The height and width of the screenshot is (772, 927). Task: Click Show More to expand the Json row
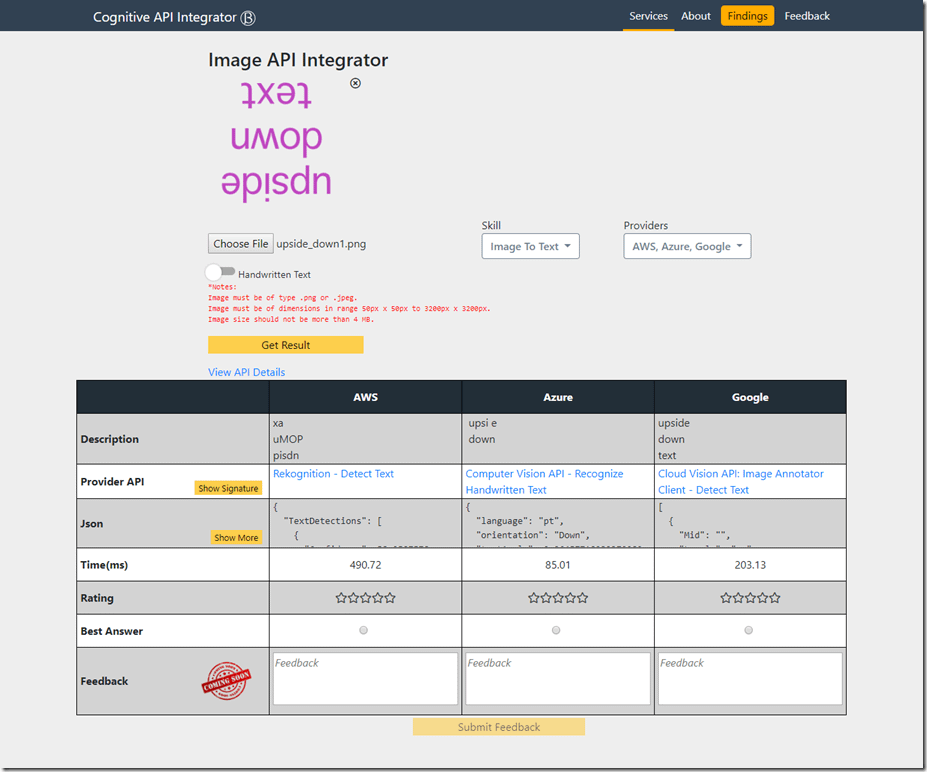(236, 538)
